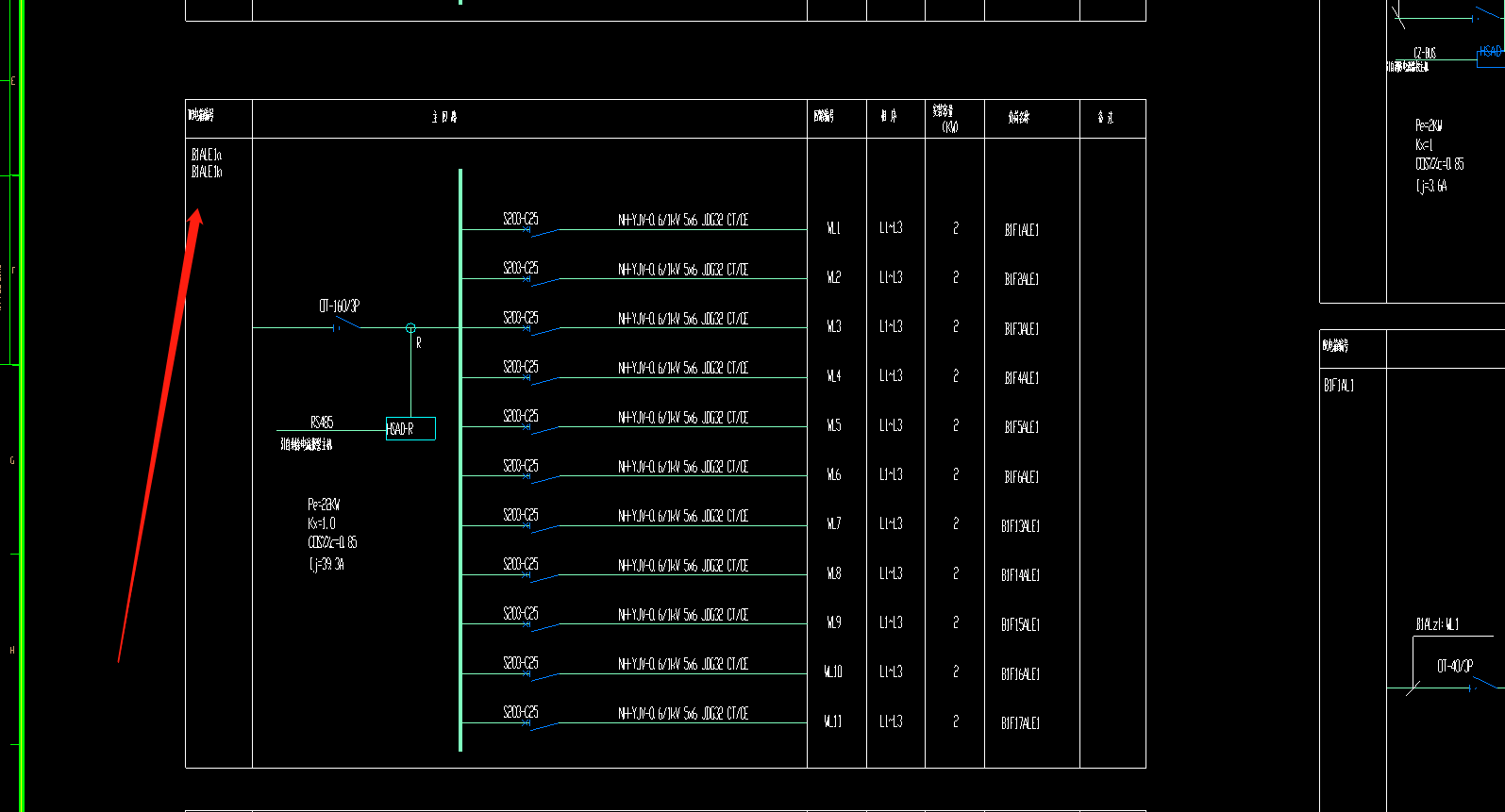The height and width of the screenshot is (812, 1505).
Task: Click the Pe=22kW load parameter text
Action: [324, 505]
